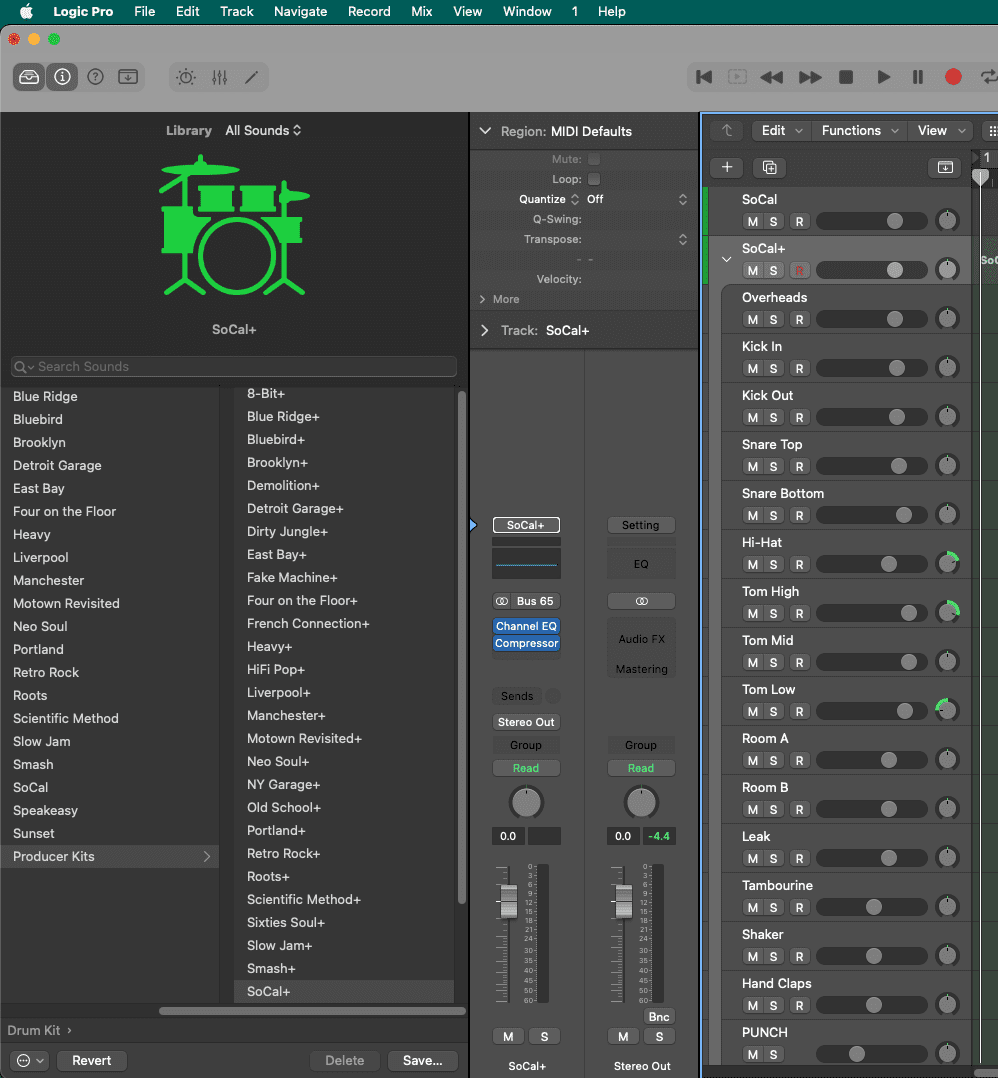Open Editors with the pencil icon
The width and height of the screenshot is (998, 1078).
(x=252, y=77)
